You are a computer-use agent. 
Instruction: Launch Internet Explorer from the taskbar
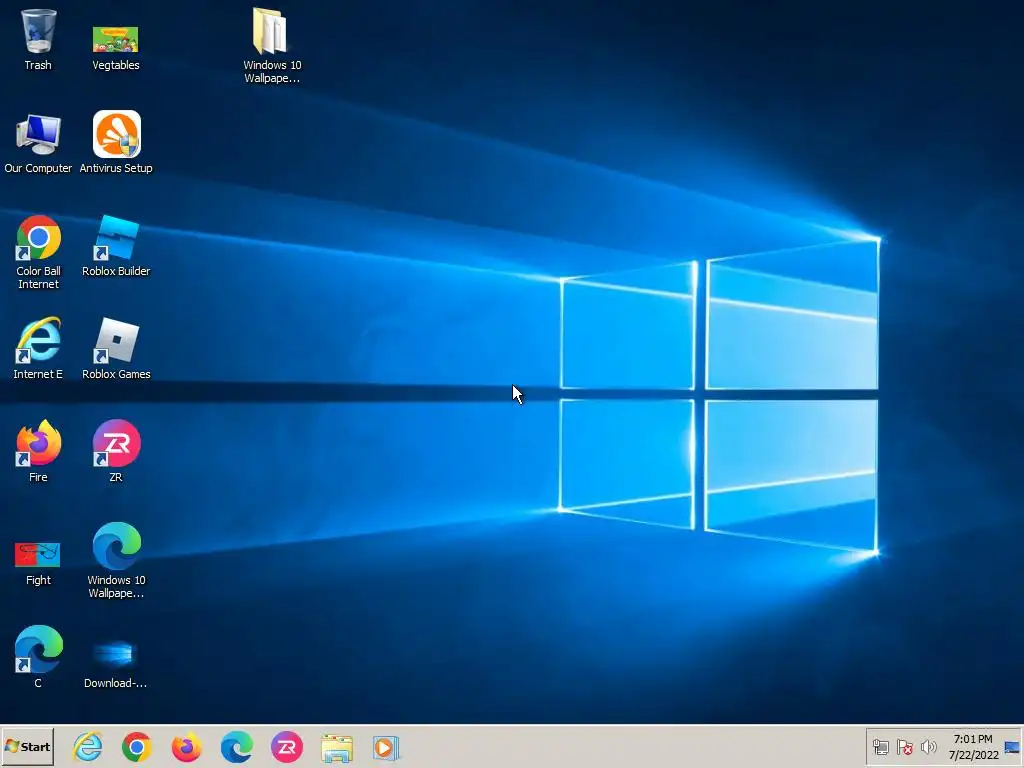click(x=88, y=747)
